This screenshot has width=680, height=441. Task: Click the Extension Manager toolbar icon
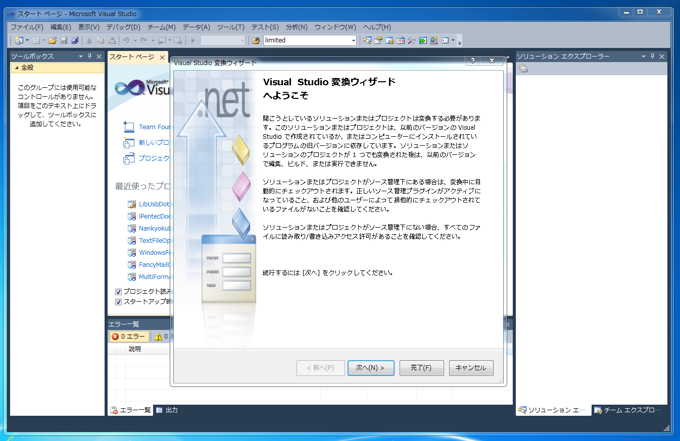click(434, 40)
